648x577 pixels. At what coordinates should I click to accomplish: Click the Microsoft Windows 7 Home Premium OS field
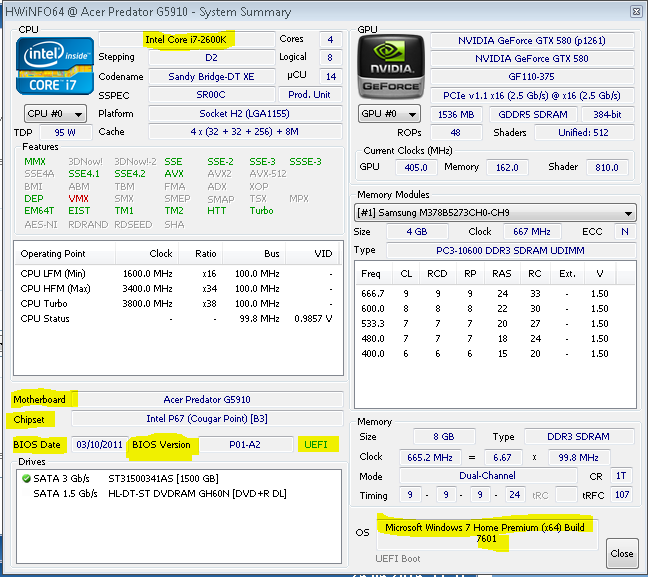coord(487,533)
